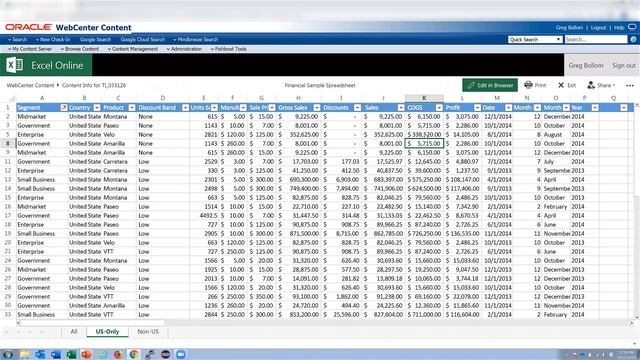Screen dimensions: 640x360
Task: Click the cell containing $ 871,500.00
Action: [299, 233]
